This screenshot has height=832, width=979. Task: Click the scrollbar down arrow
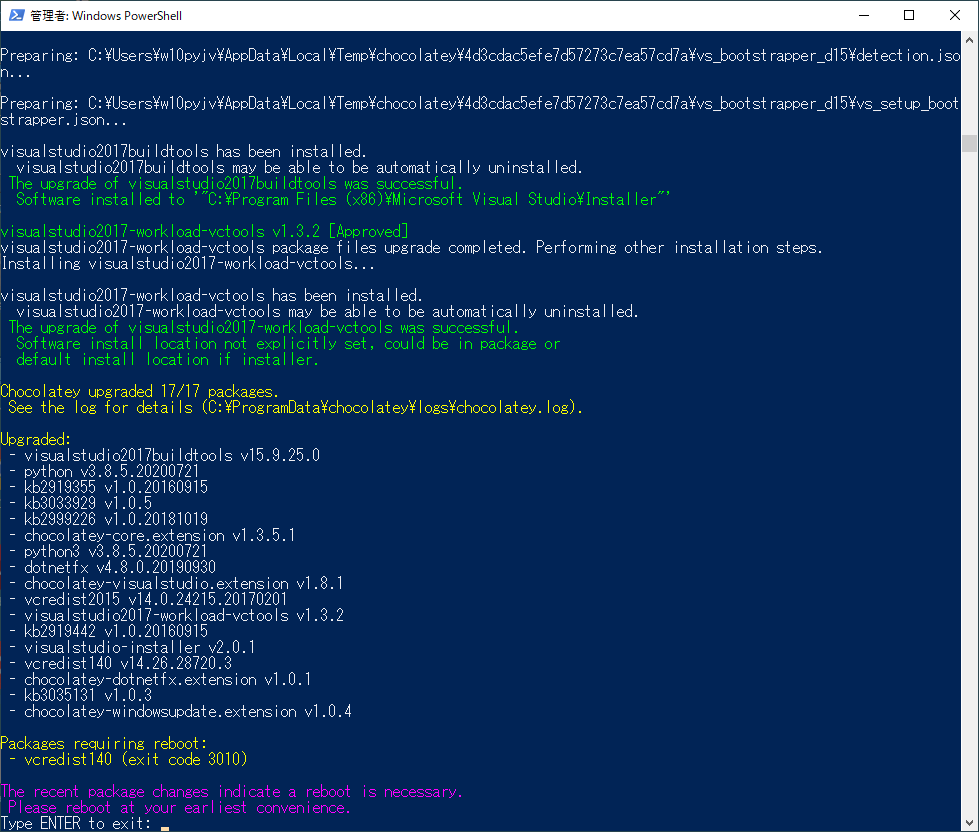pyautogui.click(x=969, y=823)
